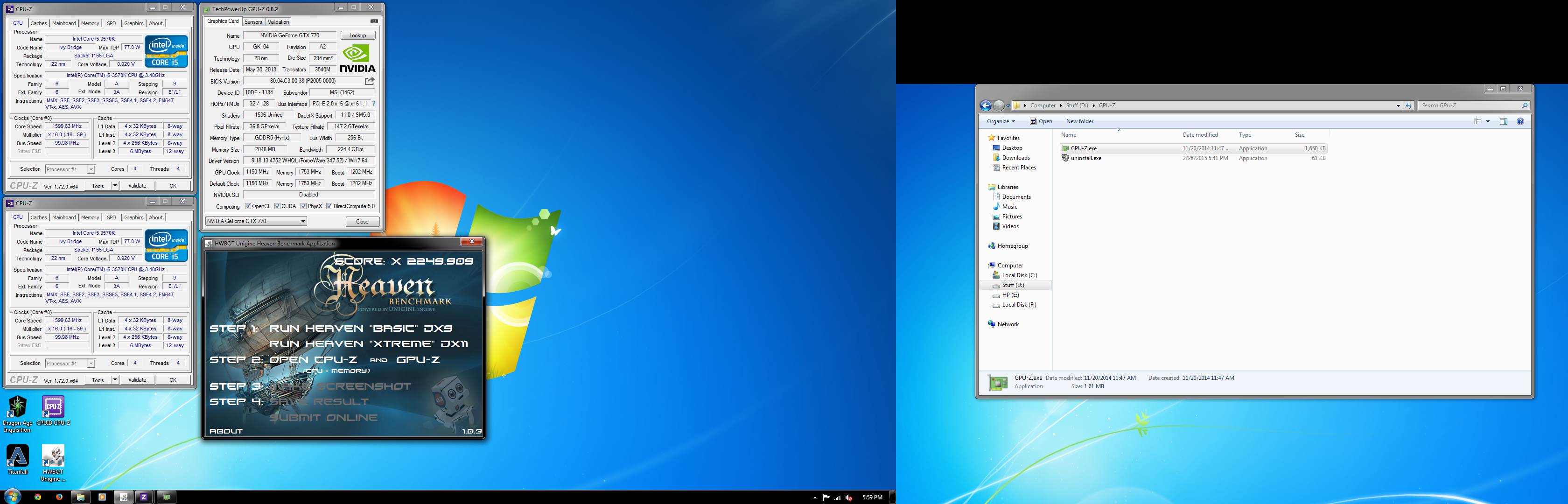Toggle the DirectCompute 5.0 checkbox

coord(329,206)
